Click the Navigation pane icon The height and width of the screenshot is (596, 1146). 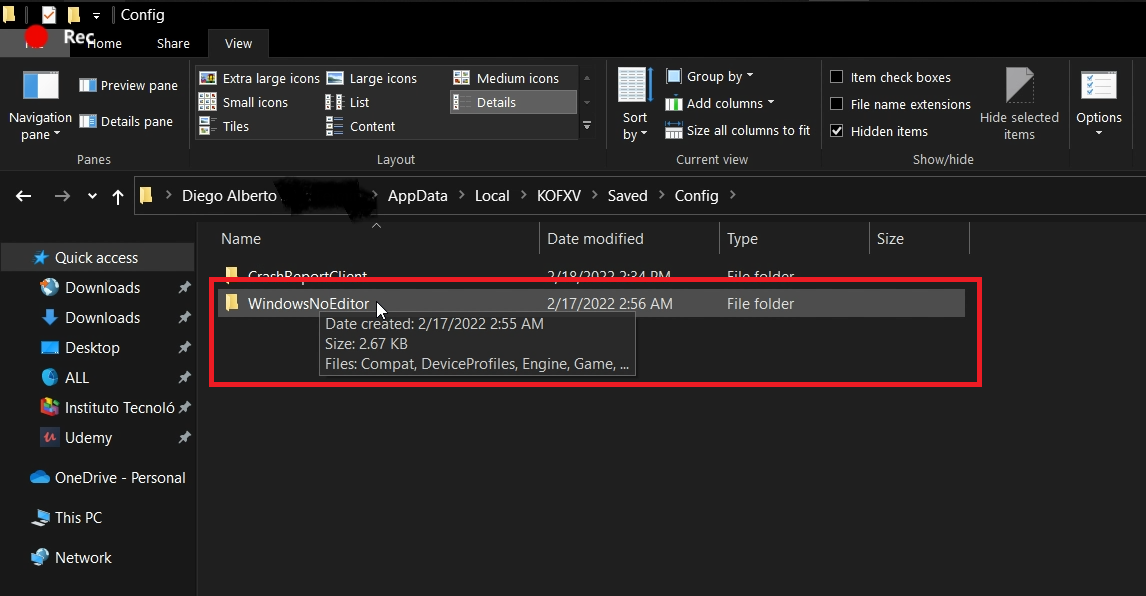[41, 88]
